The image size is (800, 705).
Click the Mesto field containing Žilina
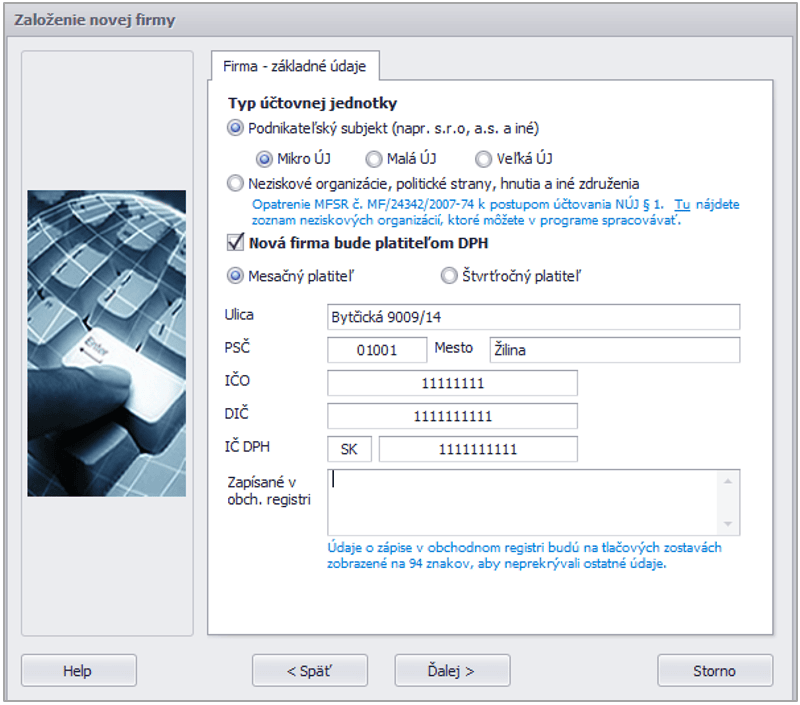[613, 350]
